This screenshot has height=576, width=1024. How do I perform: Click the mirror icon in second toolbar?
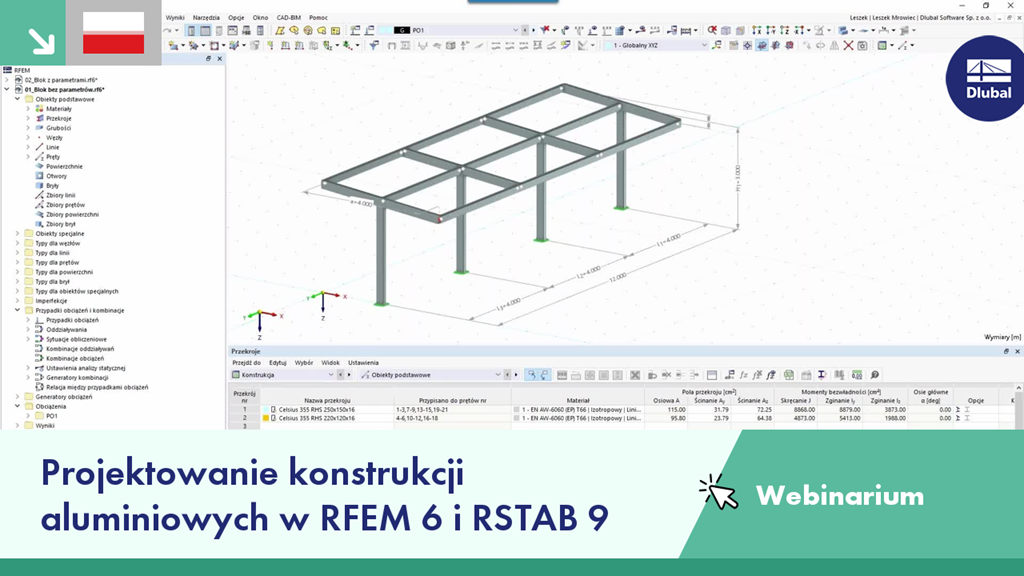point(834,46)
